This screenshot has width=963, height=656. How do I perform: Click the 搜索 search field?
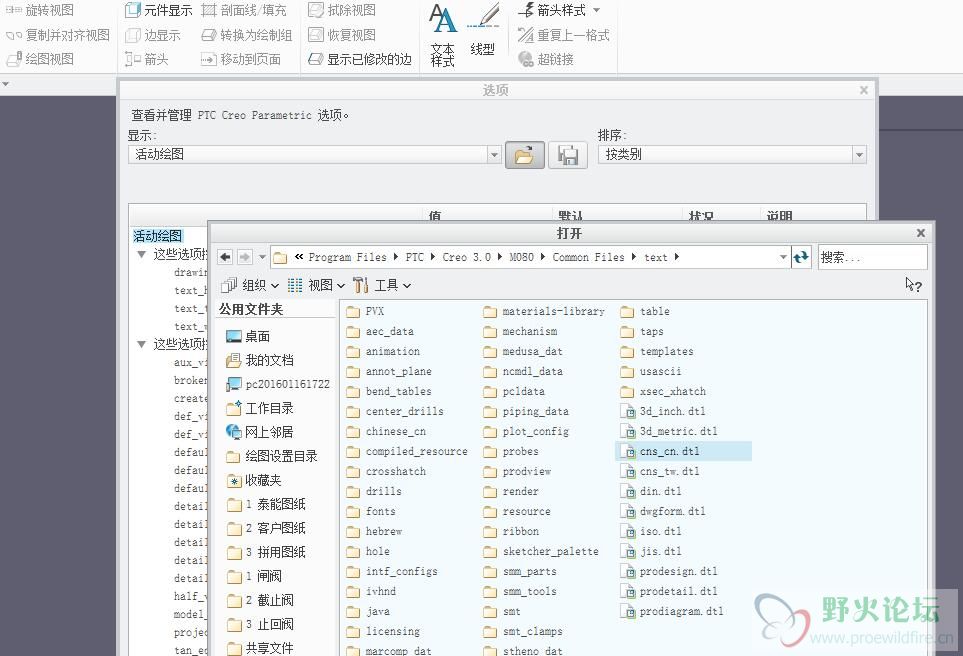[872, 257]
